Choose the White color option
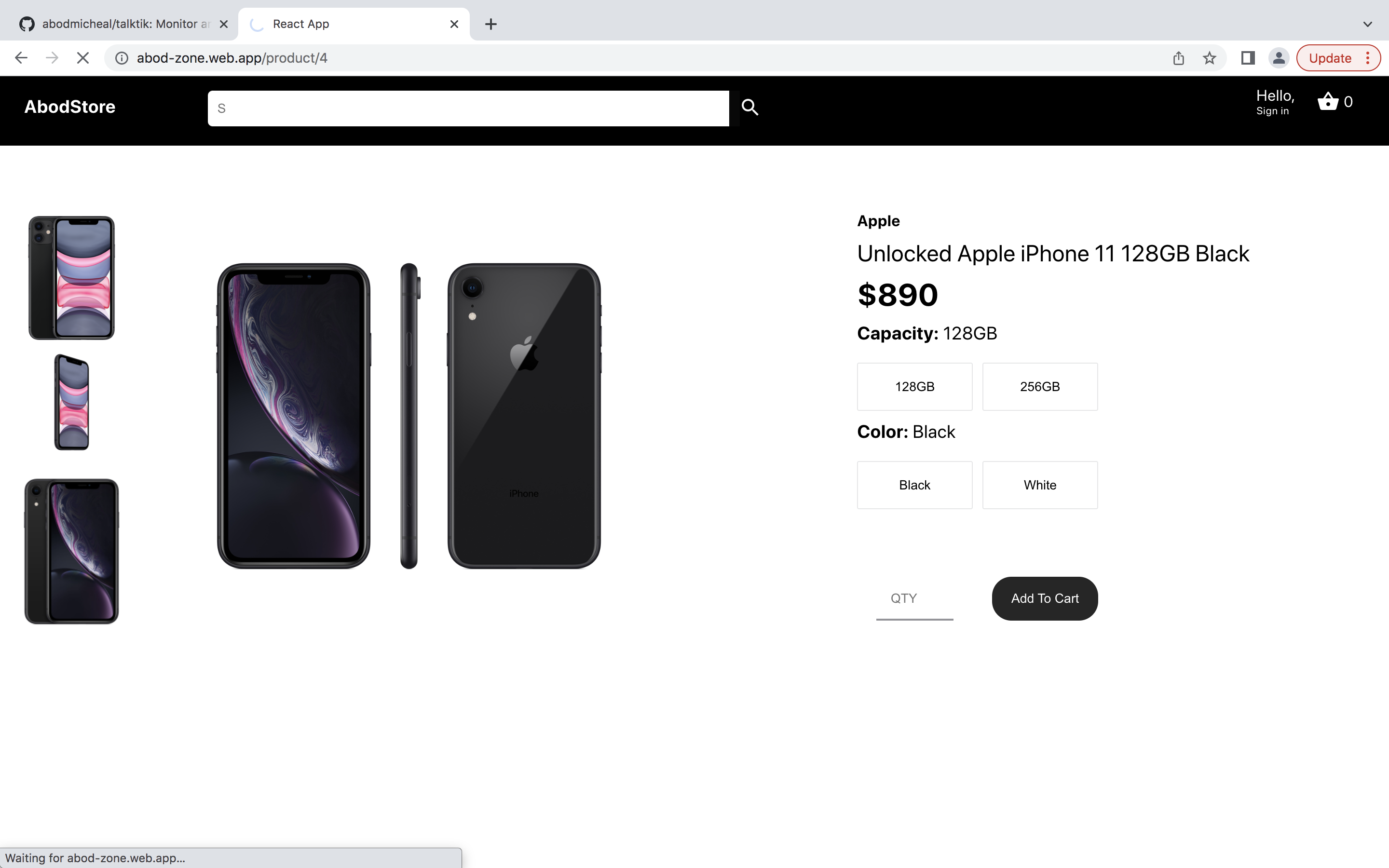Viewport: 1389px width, 868px height. [x=1039, y=485]
